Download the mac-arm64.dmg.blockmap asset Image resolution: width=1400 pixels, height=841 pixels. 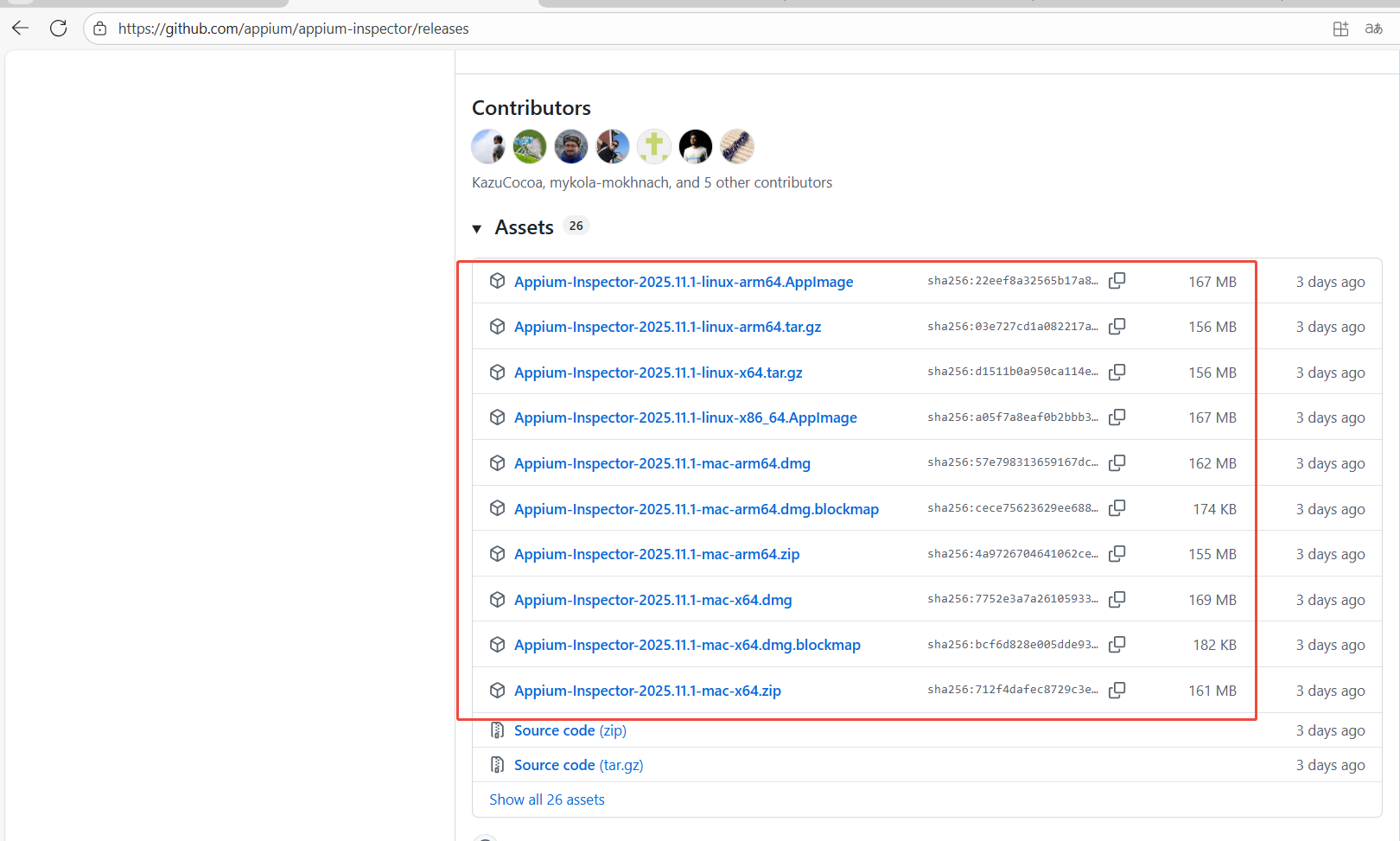click(697, 509)
